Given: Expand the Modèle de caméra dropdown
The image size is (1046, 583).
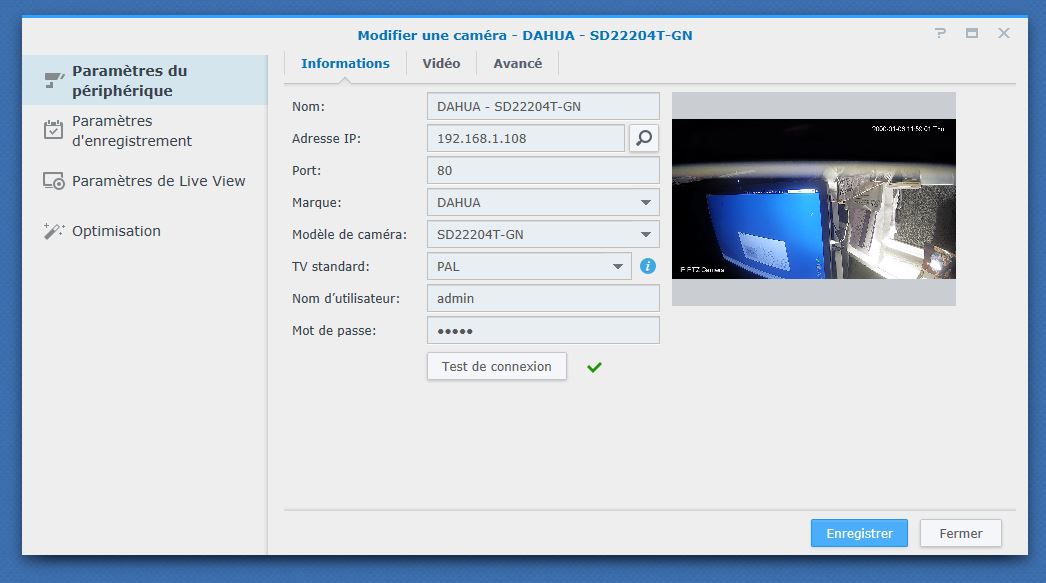Looking at the screenshot, I should click(x=644, y=235).
